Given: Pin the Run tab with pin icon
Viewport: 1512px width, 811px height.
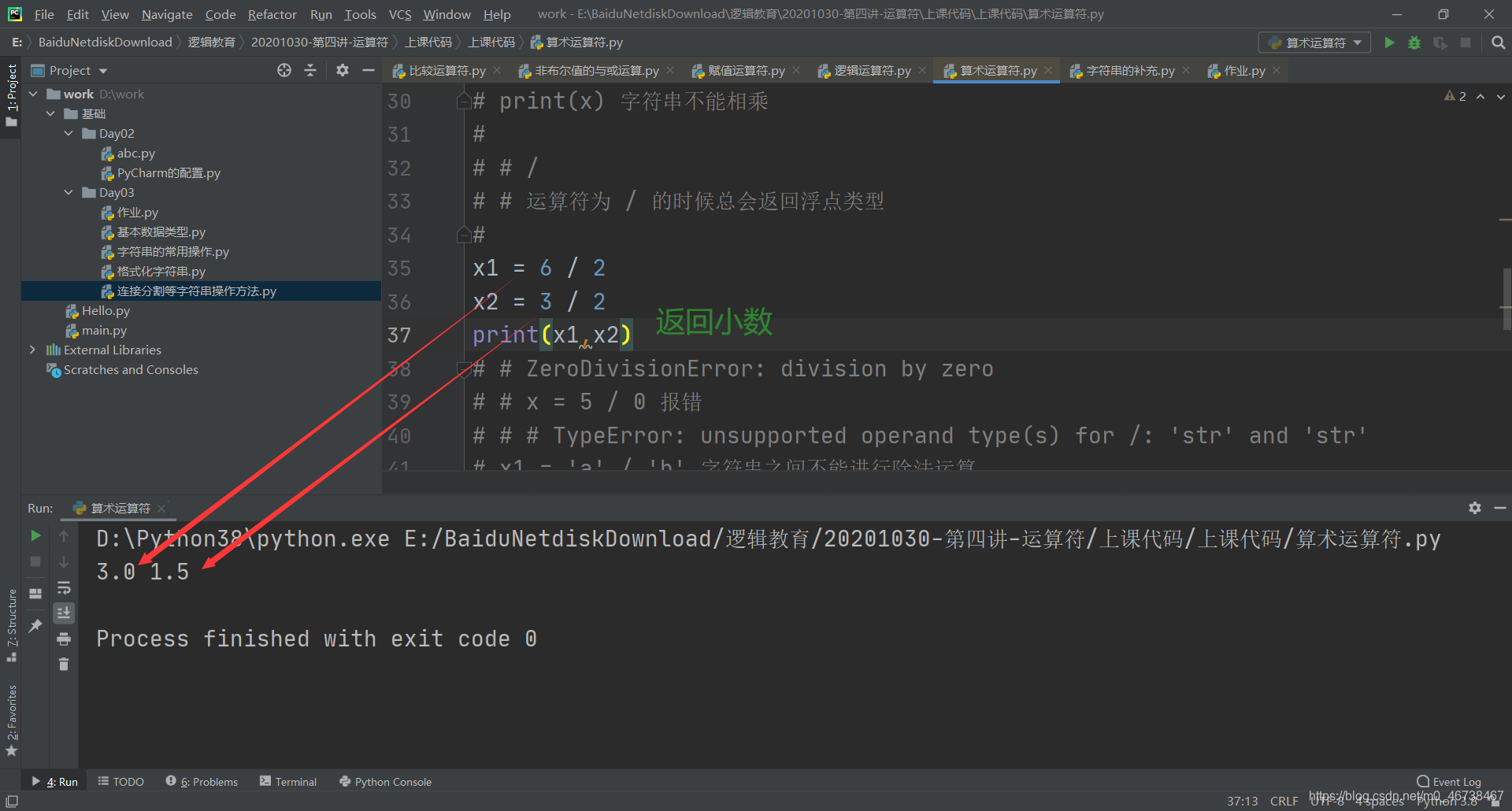Looking at the screenshot, I should 35,626.
